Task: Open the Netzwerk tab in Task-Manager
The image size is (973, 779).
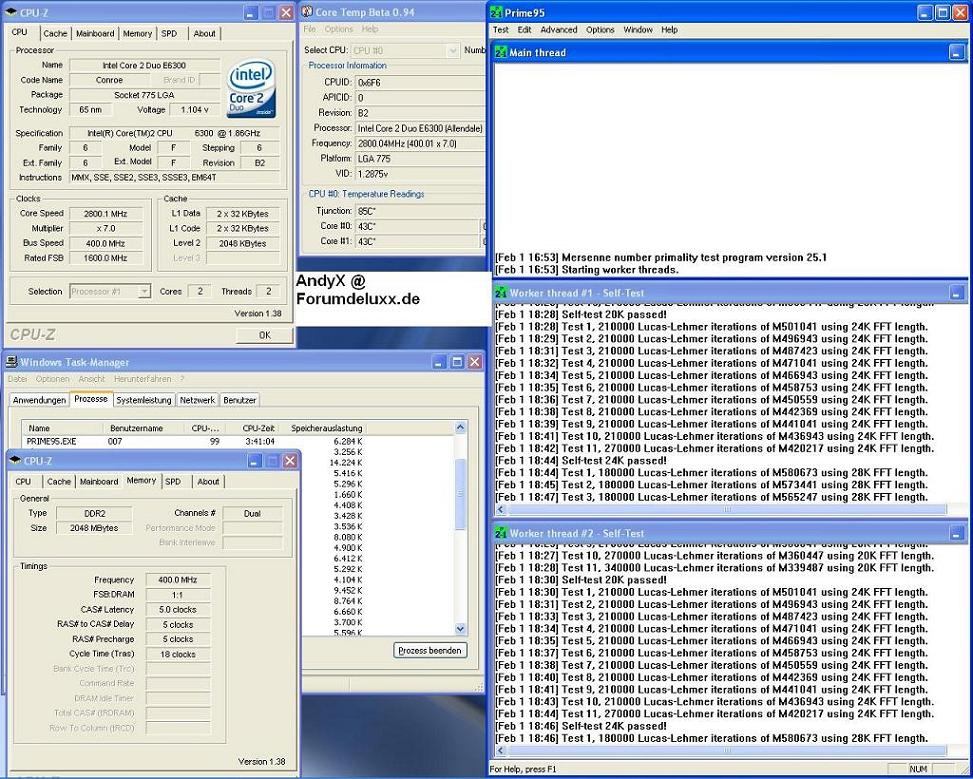Action: click(x=197, y=400)
